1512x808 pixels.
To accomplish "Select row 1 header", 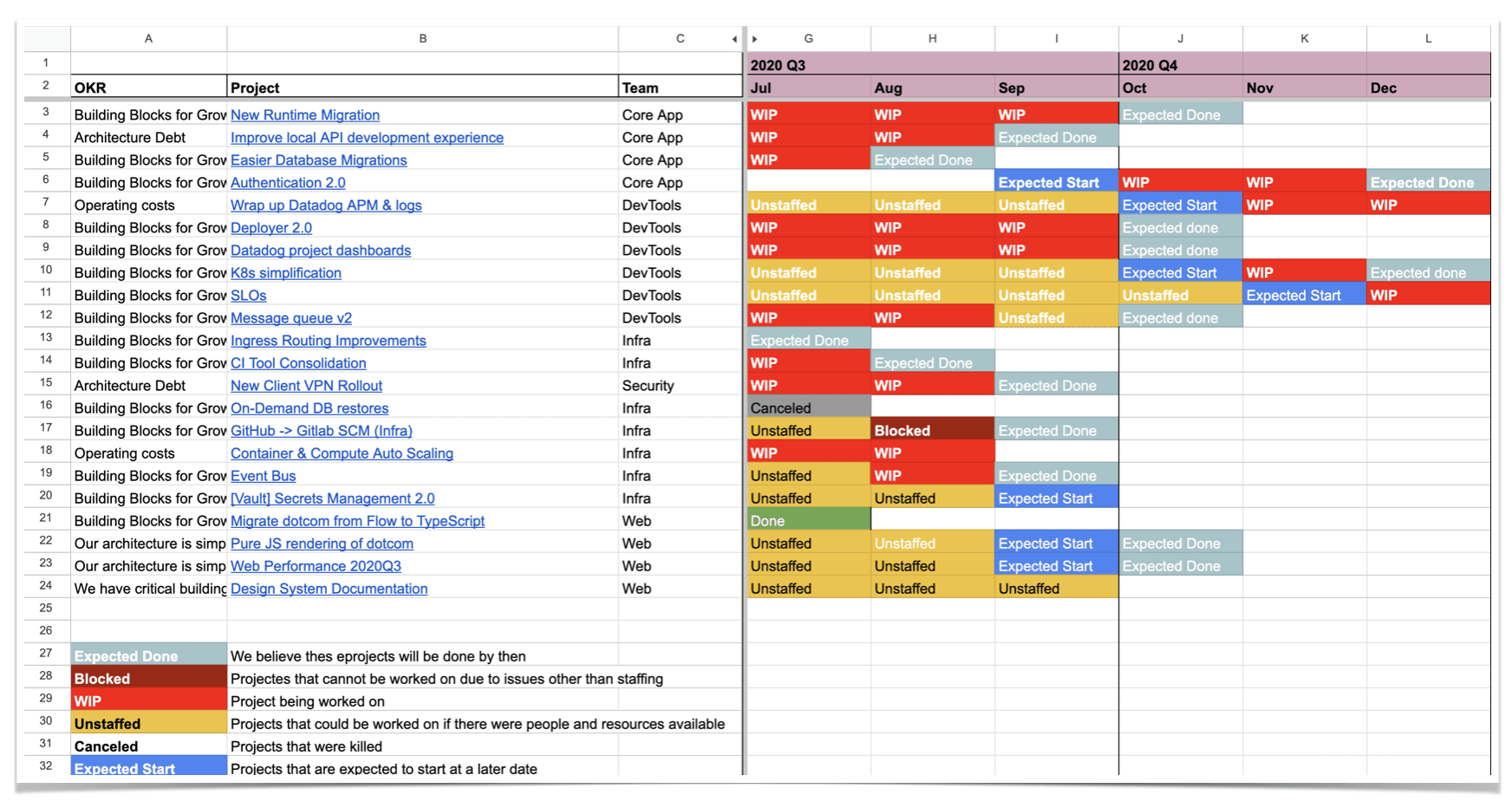I will tap(47, 63).
